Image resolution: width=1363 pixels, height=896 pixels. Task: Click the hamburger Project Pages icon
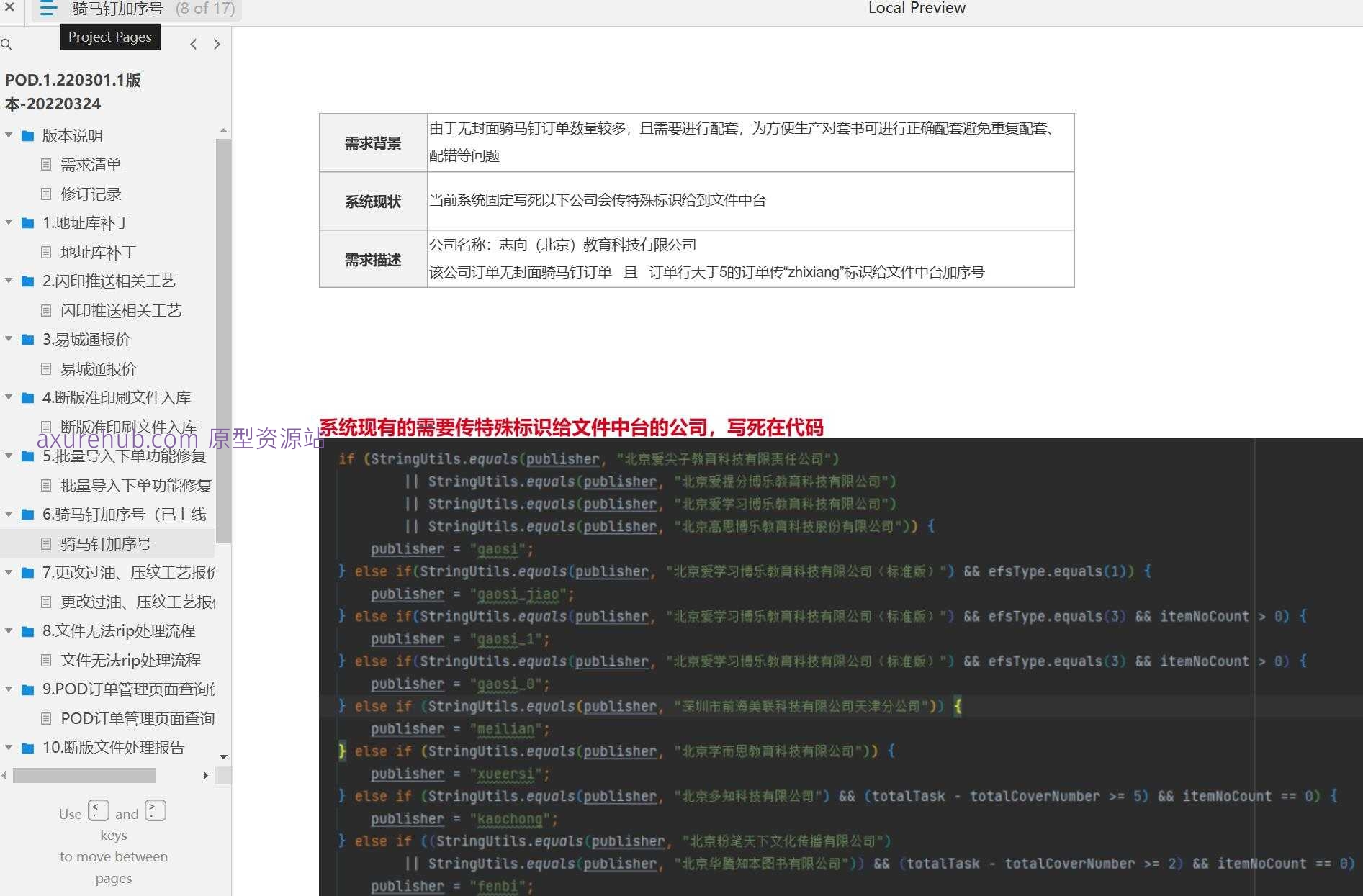[x=48, y=9]
